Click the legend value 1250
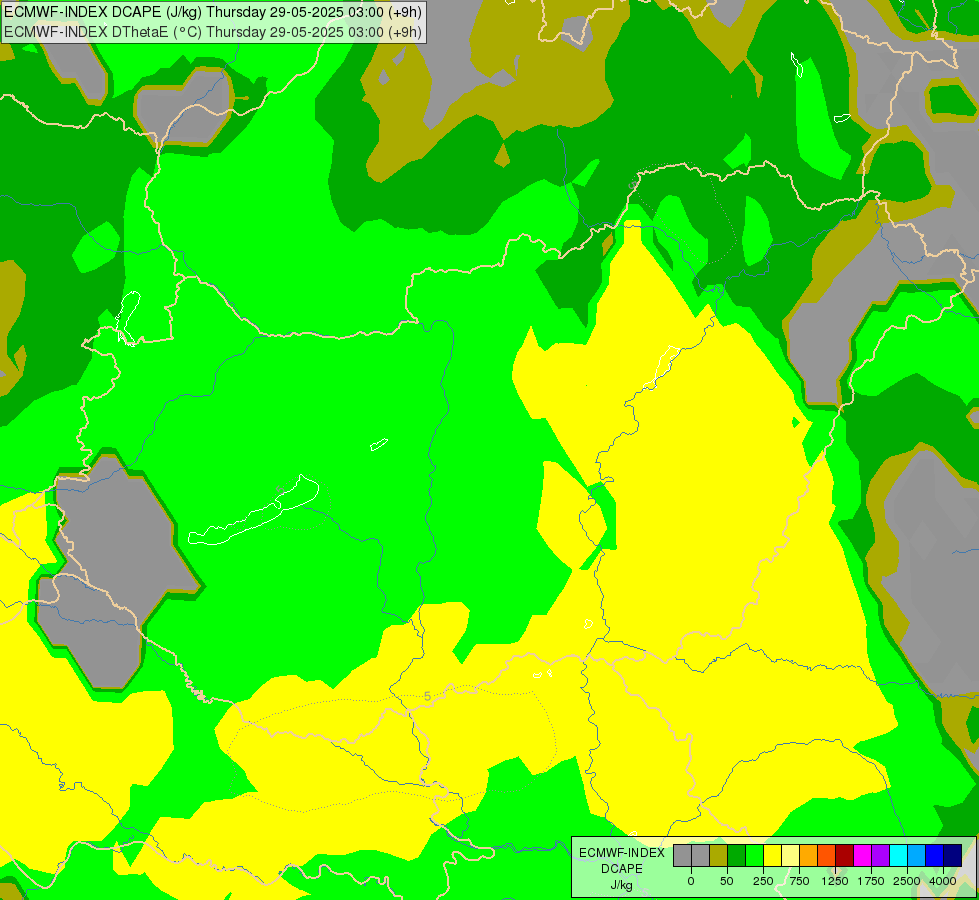 pyautogui.click(x=835, y=881)
